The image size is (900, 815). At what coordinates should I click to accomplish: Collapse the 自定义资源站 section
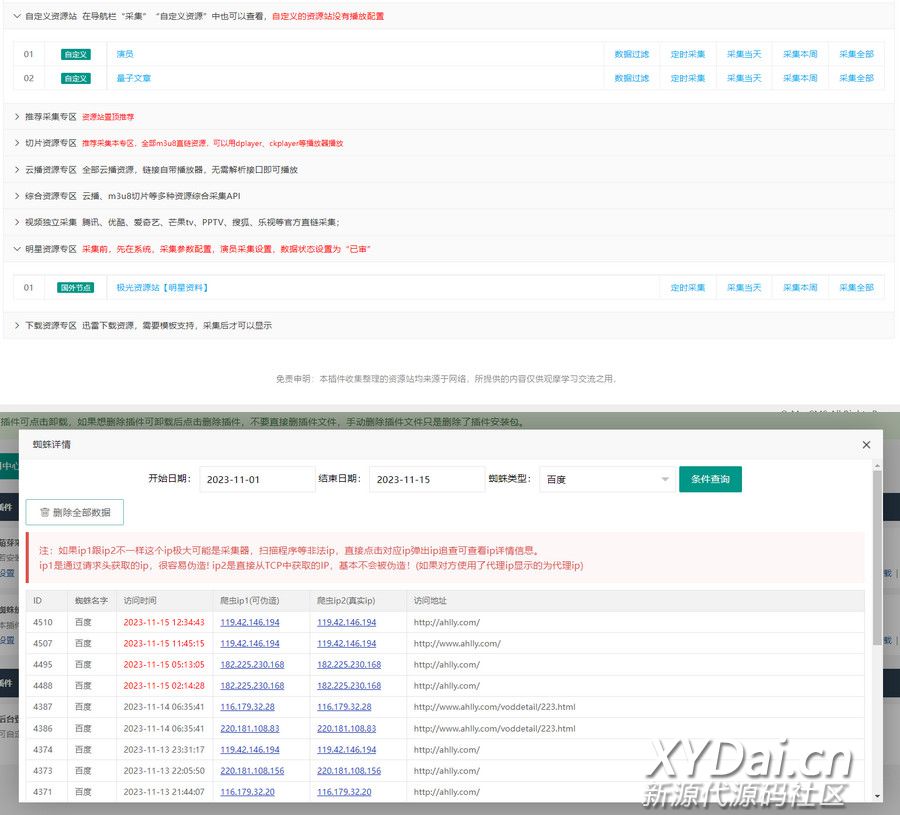17,16
